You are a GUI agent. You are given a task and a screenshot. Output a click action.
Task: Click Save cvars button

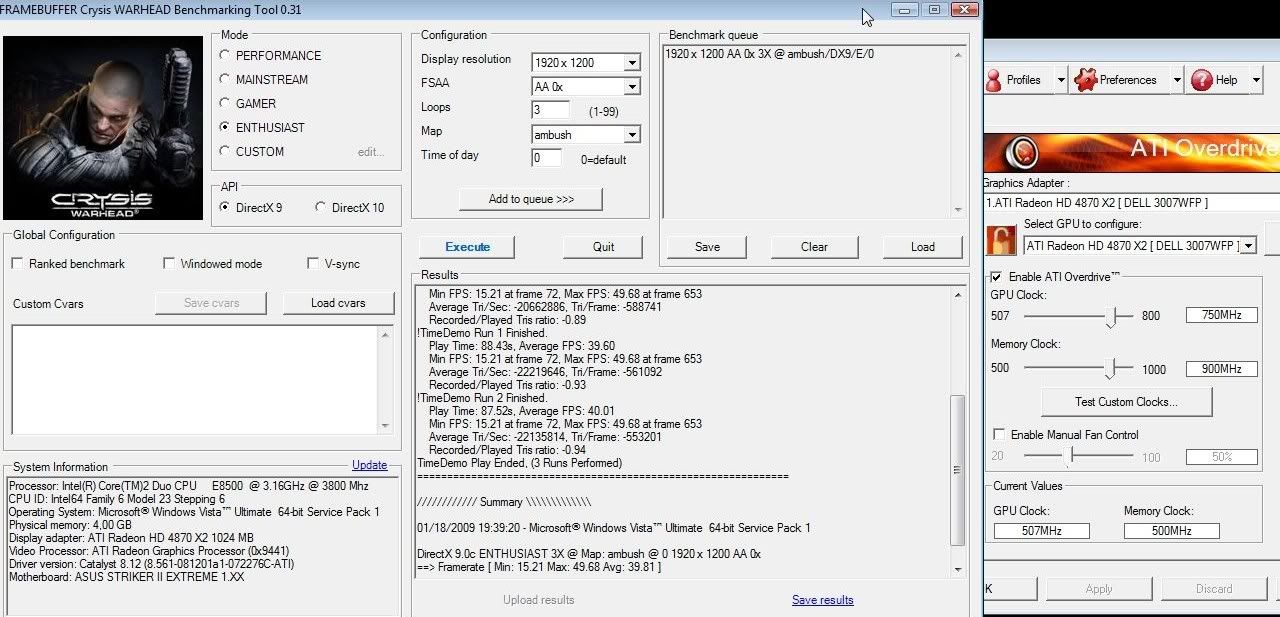(211, 303)
